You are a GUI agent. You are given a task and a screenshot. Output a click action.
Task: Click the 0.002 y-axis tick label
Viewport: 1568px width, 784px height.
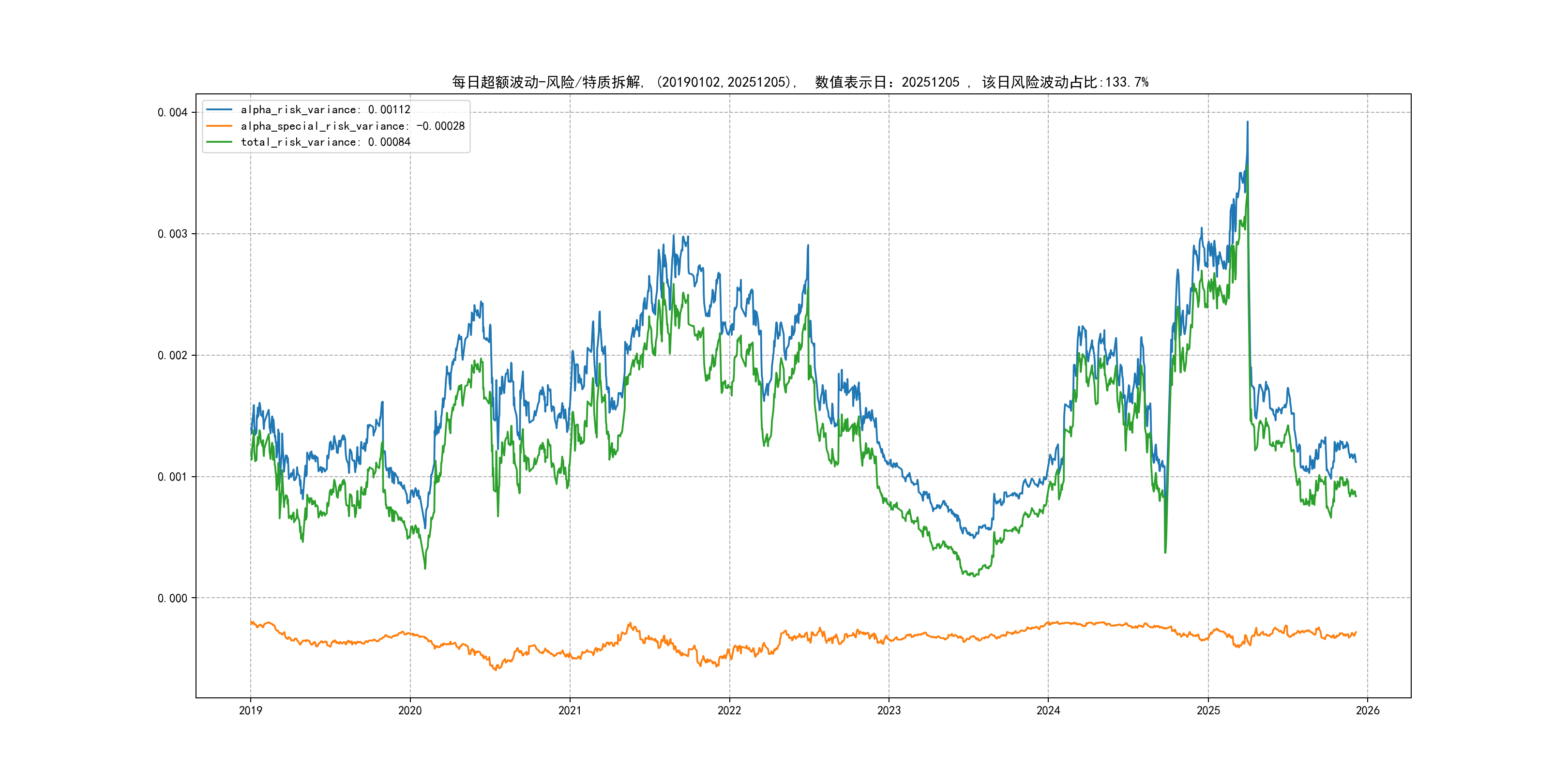click(x=172, y=356)
